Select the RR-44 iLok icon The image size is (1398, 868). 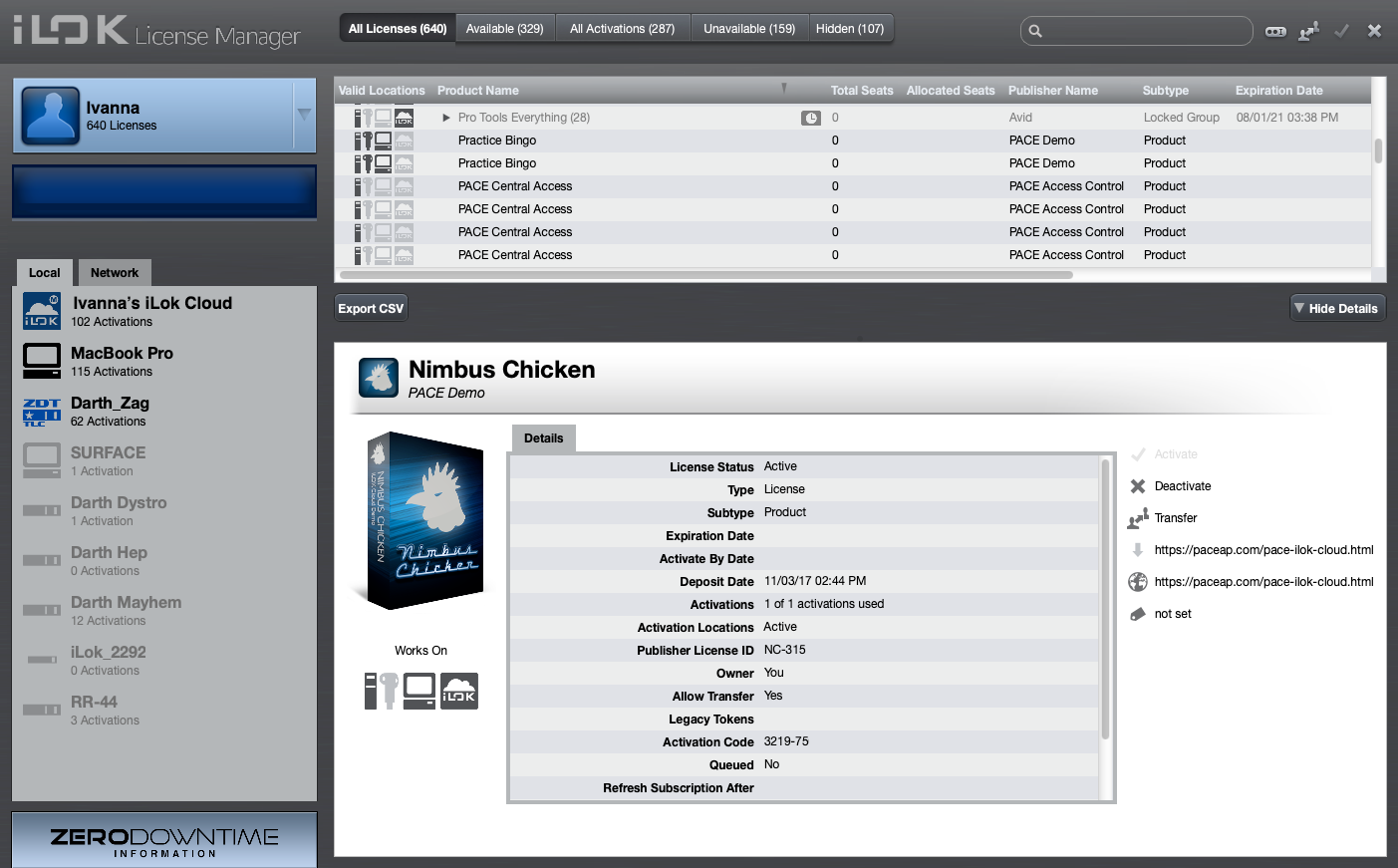[x=42, y=710]
